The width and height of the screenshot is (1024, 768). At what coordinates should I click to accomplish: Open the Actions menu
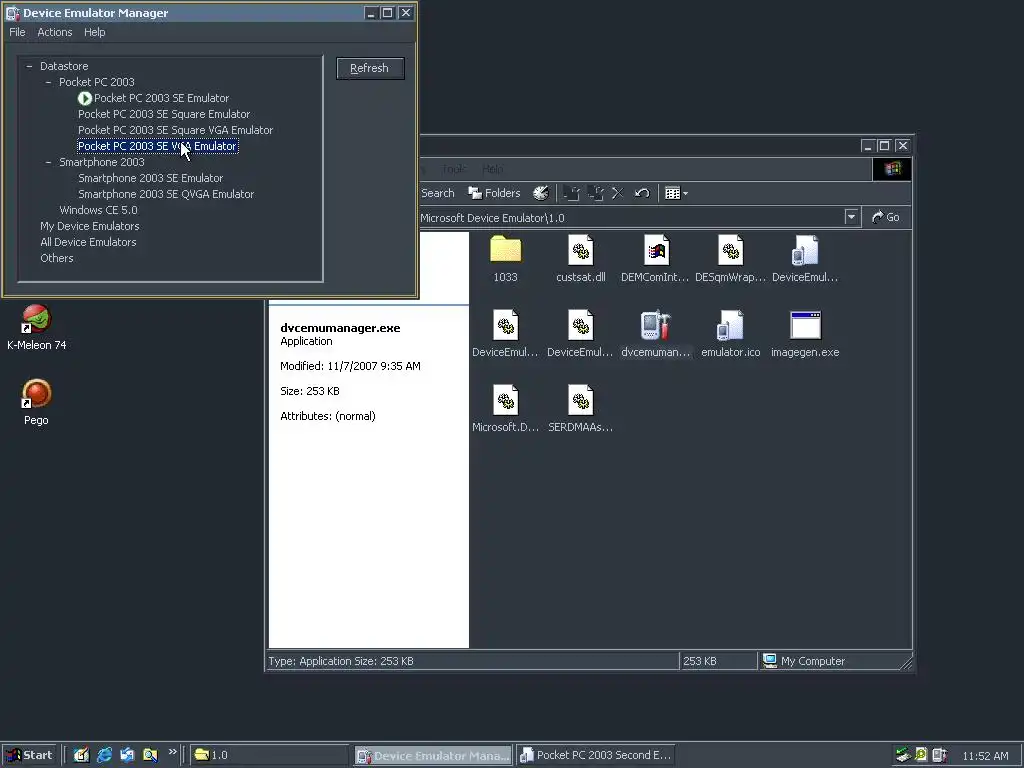(x=55, y=32)
